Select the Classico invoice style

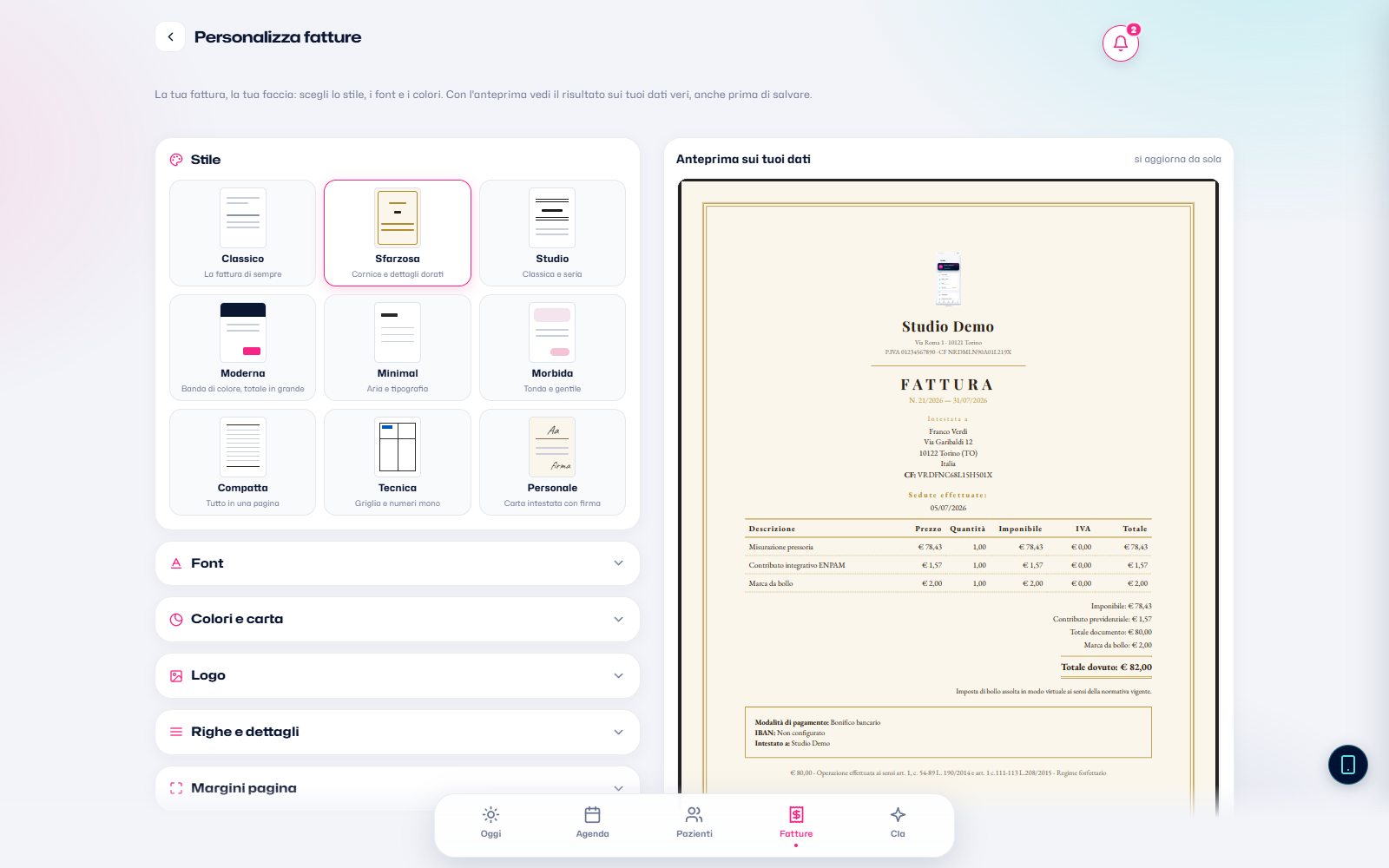click(243, 233)
